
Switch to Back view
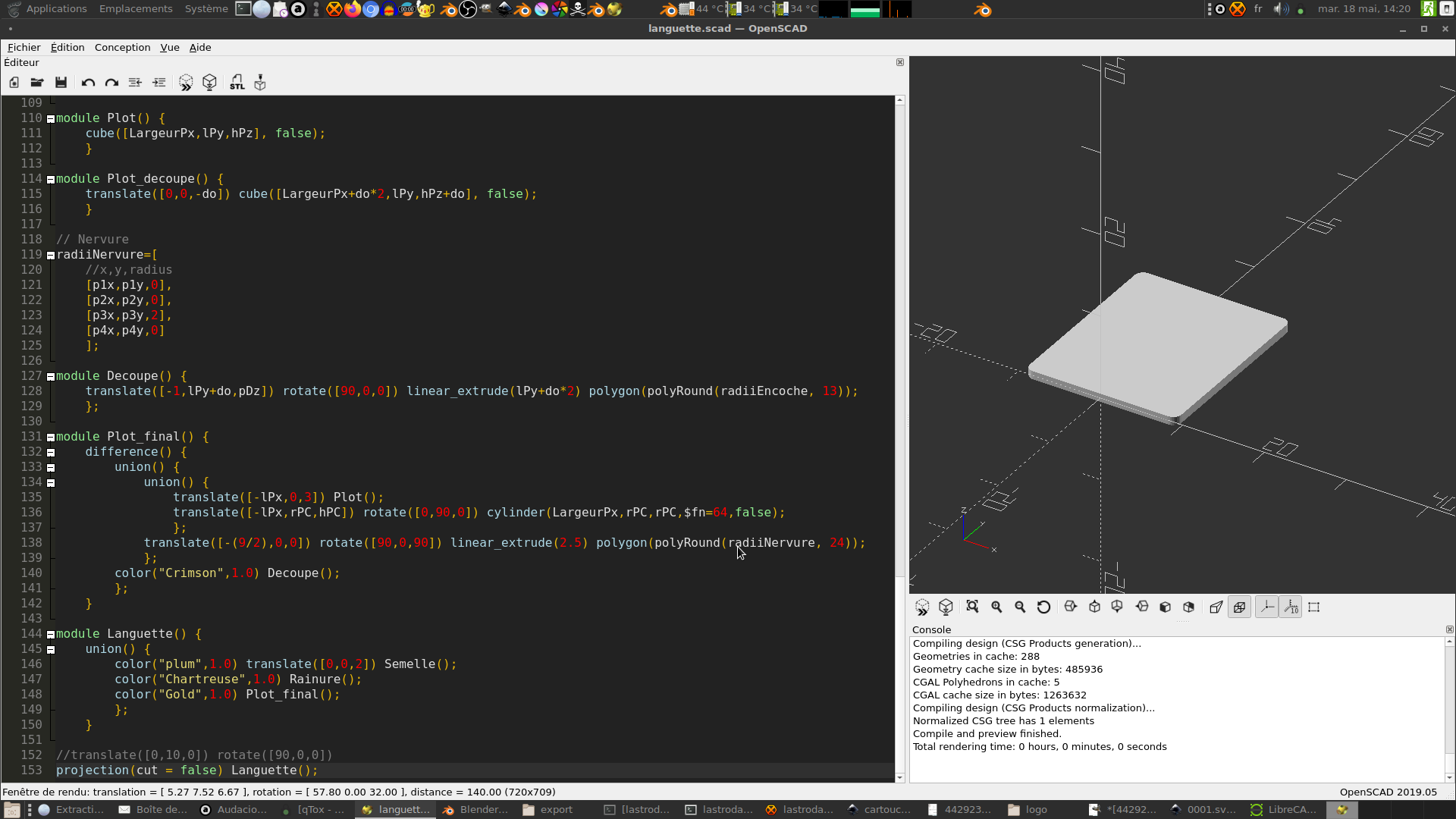point(1189,607)
